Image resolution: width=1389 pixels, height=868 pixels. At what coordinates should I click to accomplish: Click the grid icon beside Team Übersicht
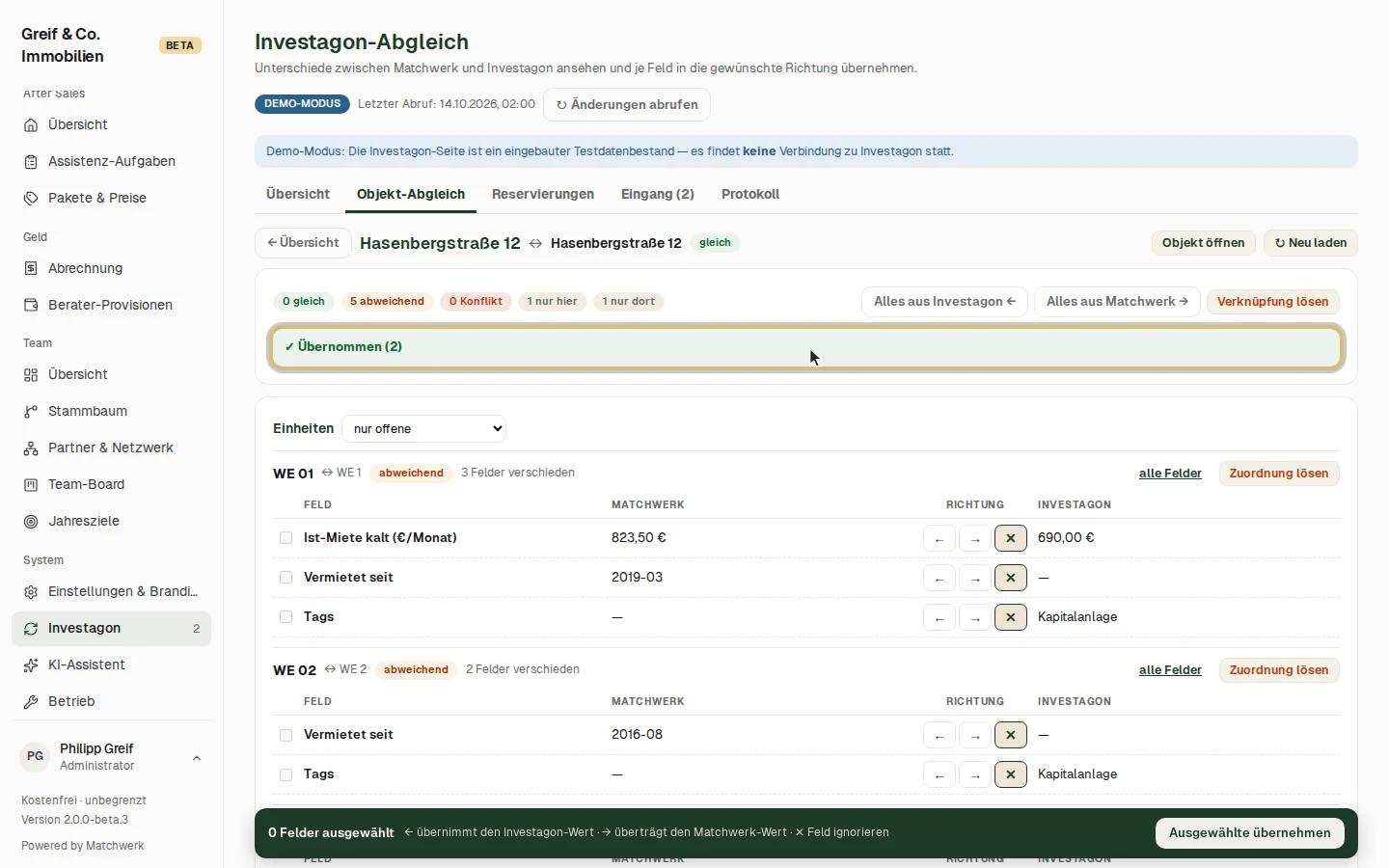31,375
